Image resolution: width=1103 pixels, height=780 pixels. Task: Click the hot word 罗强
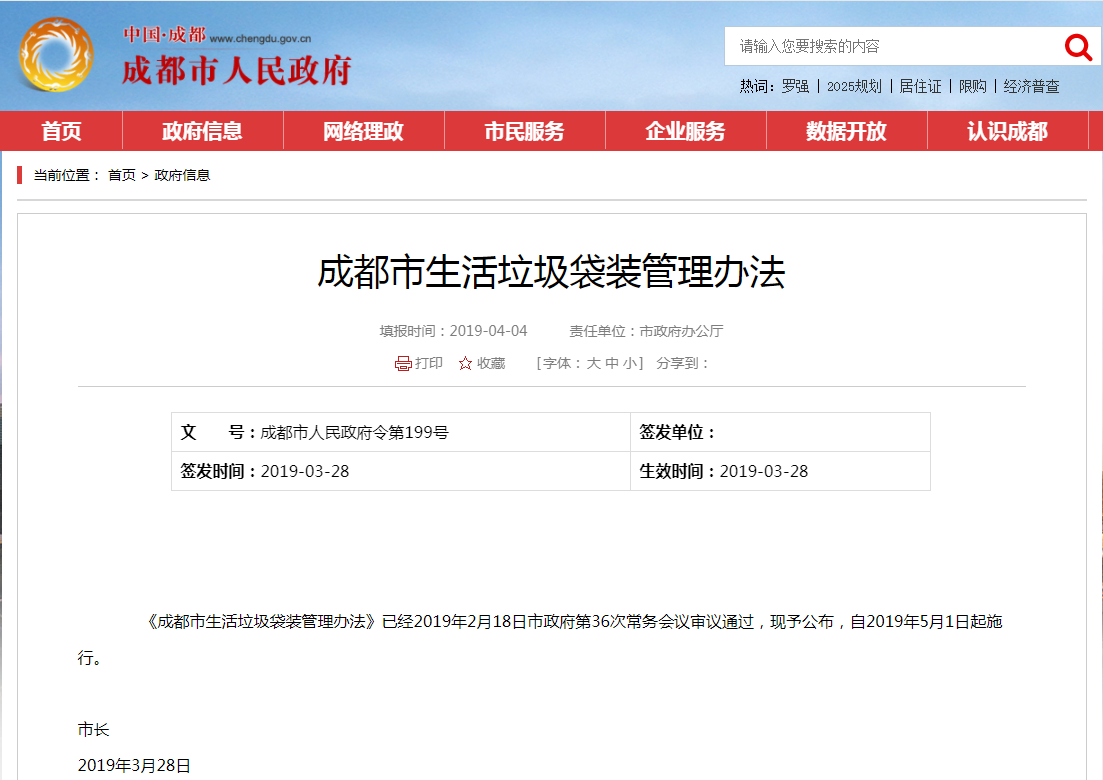pyautogui.click(x=795, y=87)
